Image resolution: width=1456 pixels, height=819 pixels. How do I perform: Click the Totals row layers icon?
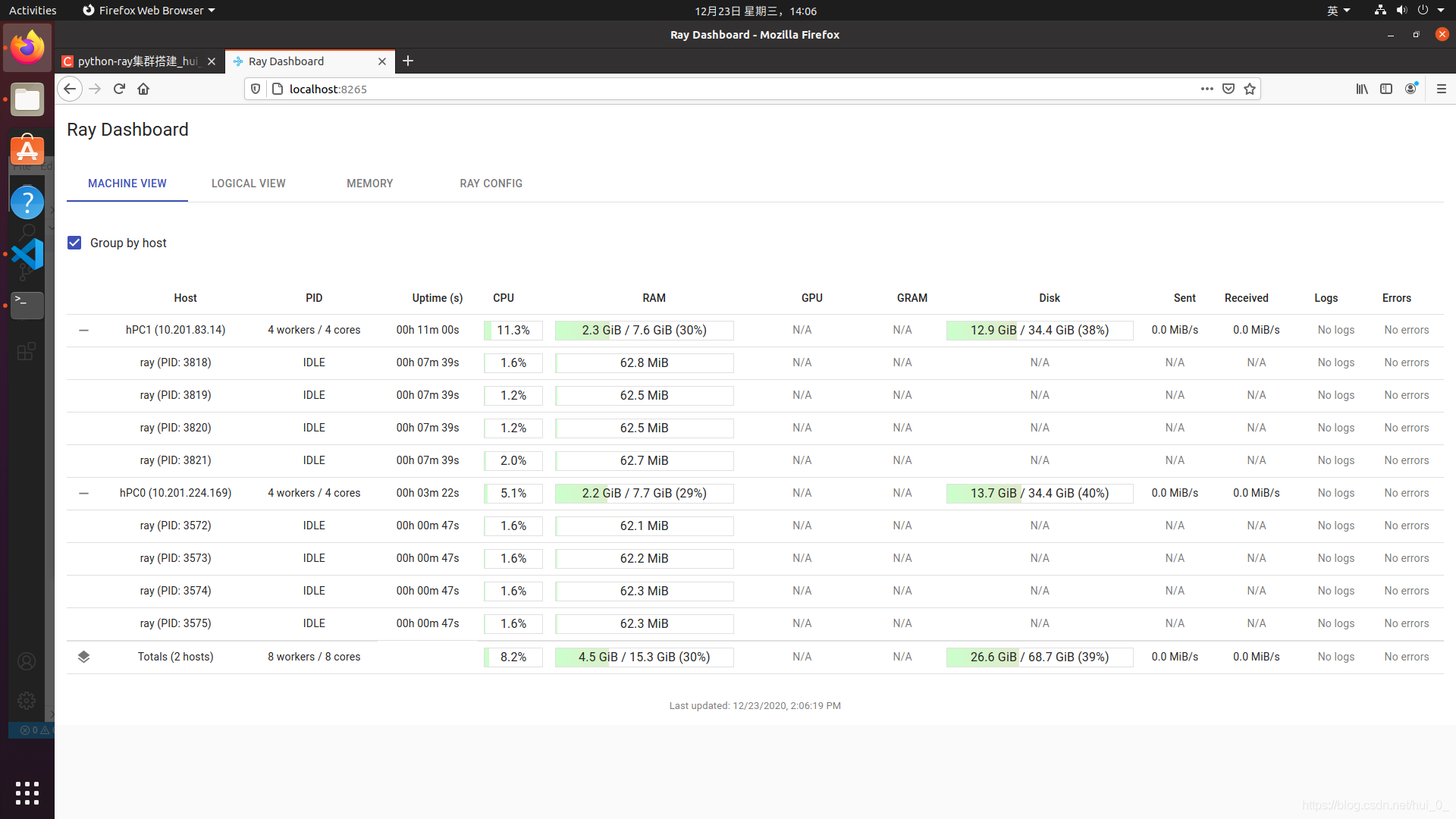[x=83, y=657]
